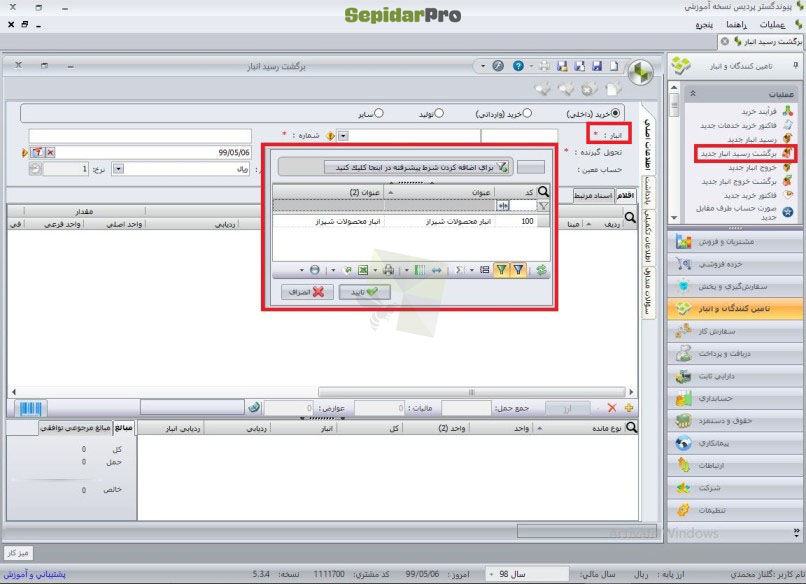Refresh the warehouse list via the green arrows icon
This screenshot has width=806, height=584.
(541, 270)
